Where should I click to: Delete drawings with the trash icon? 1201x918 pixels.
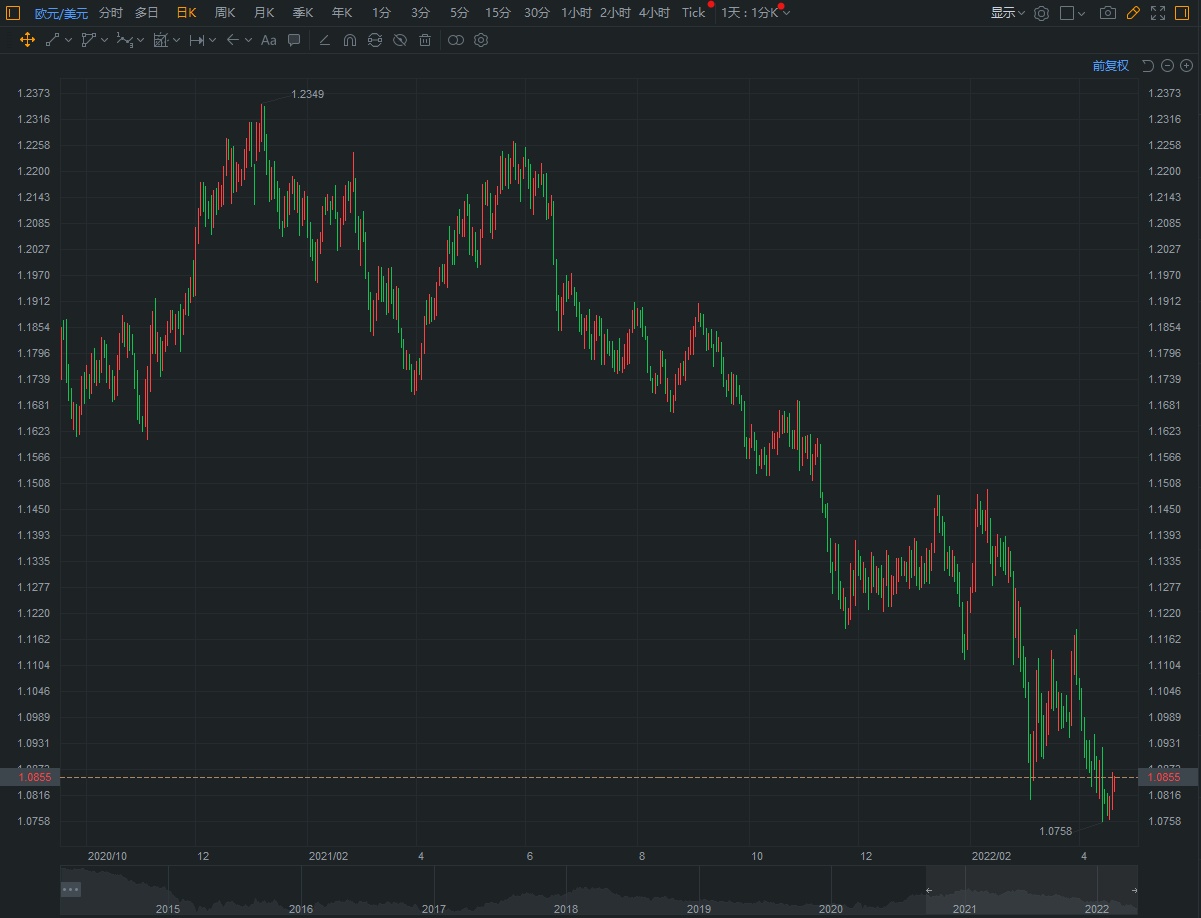tap(425, 40)
